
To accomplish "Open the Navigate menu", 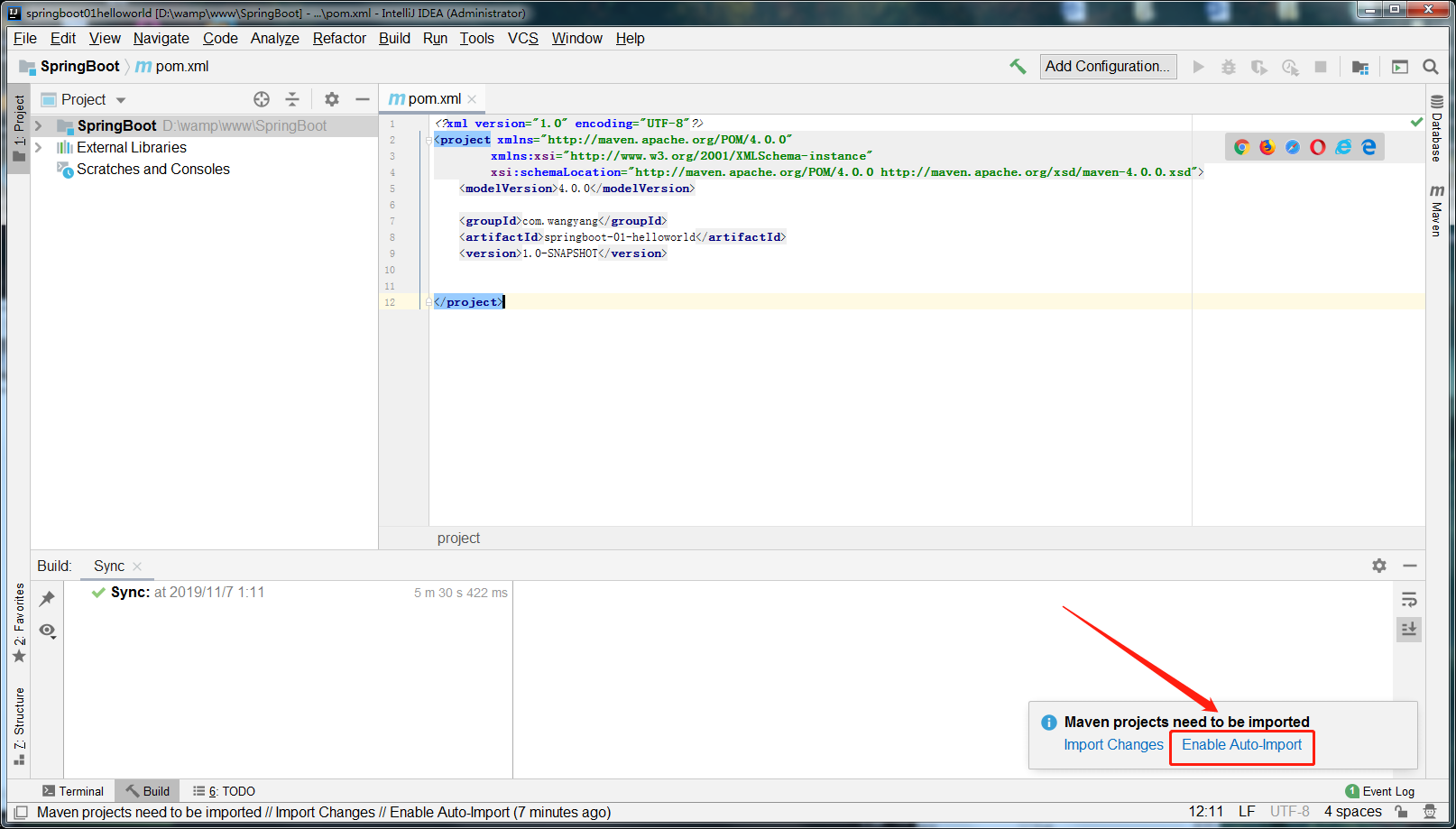I will (x=161, y=38).
